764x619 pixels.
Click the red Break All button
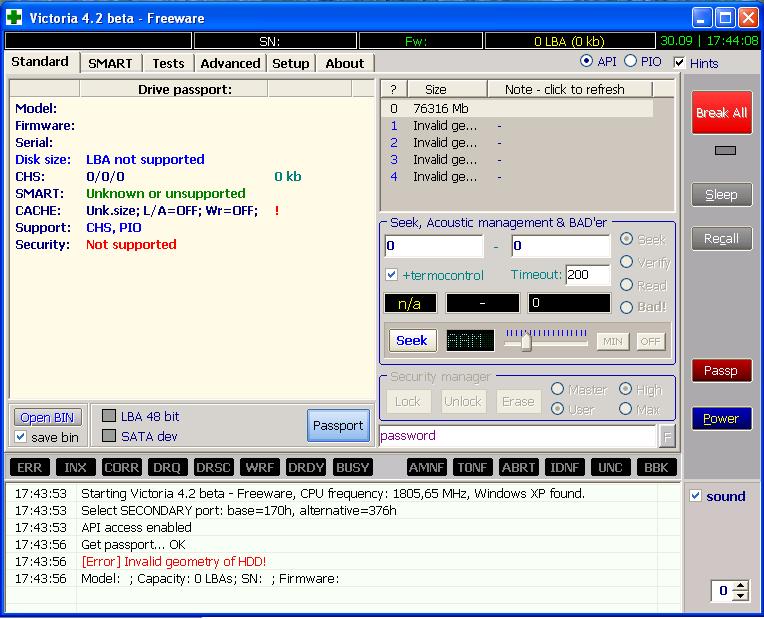[721, 113]
